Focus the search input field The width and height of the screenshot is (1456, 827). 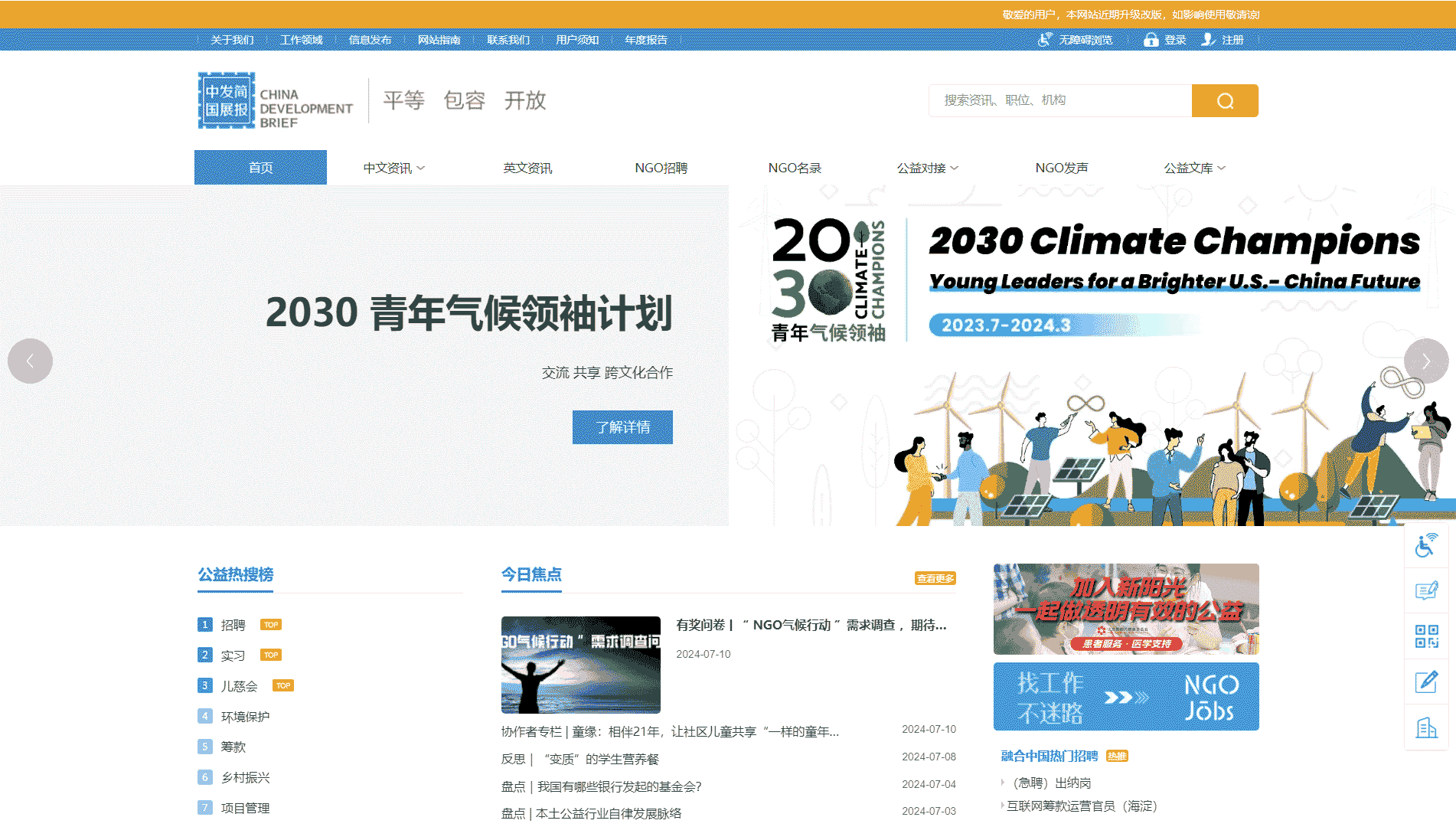[1060, 100]
